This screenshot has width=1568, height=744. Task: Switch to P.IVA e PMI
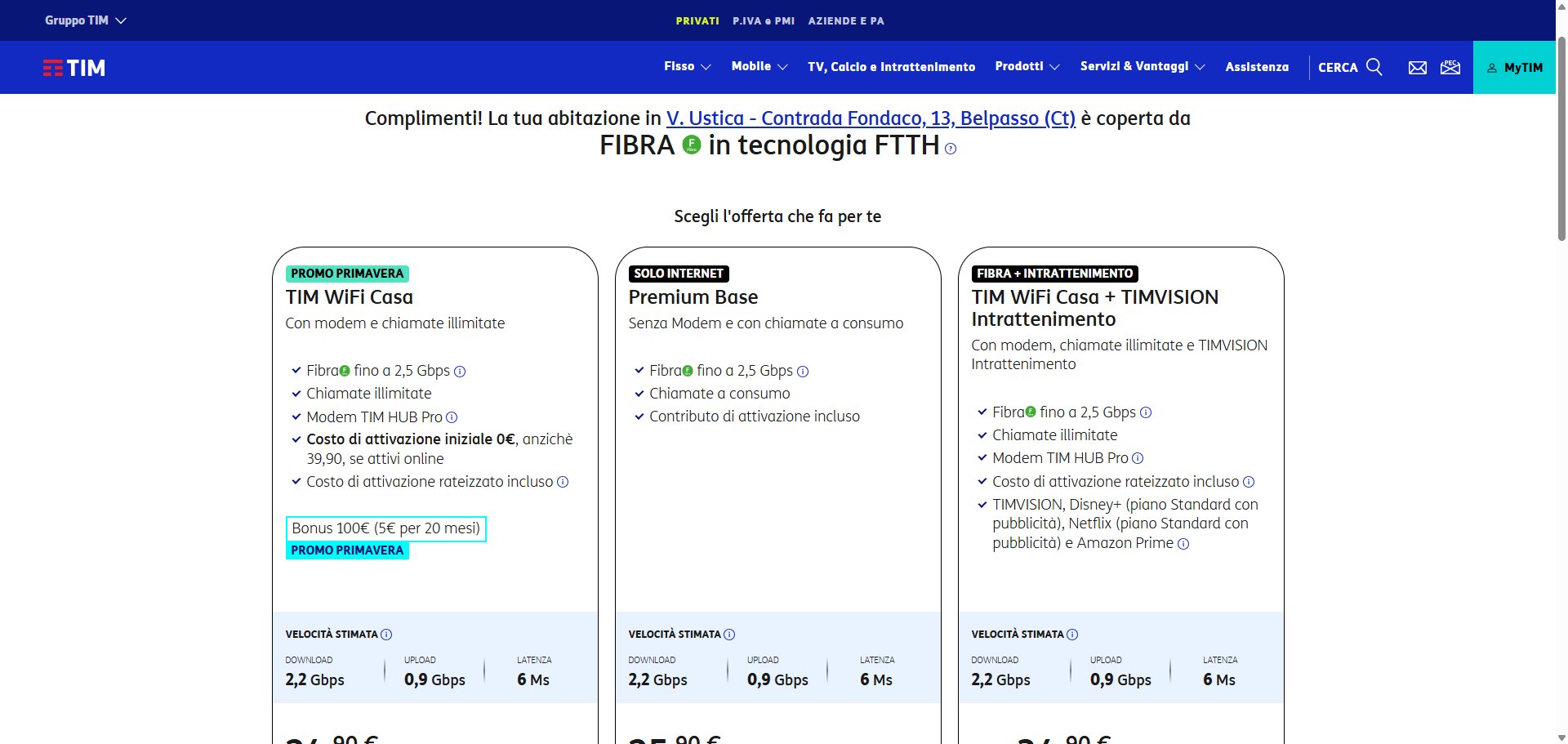click(764, 21)
